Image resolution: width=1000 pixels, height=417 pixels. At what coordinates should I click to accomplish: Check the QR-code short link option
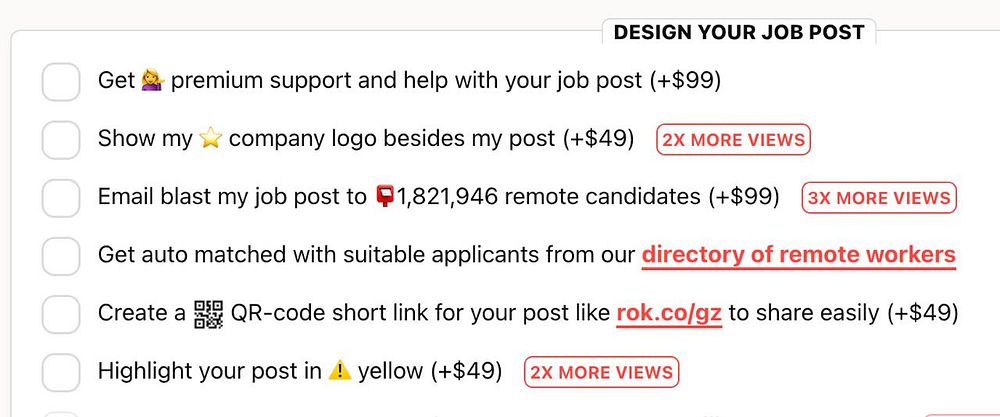61,314
